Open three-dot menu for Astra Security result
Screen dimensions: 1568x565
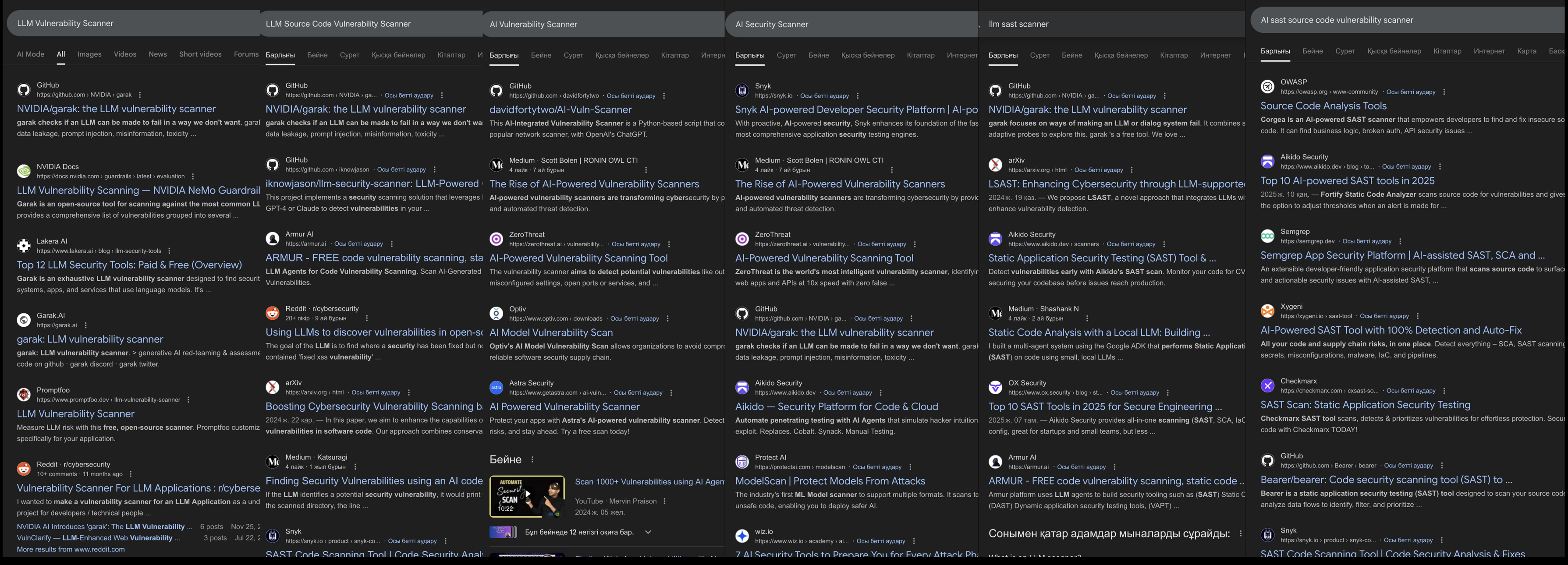pos(671,393)
